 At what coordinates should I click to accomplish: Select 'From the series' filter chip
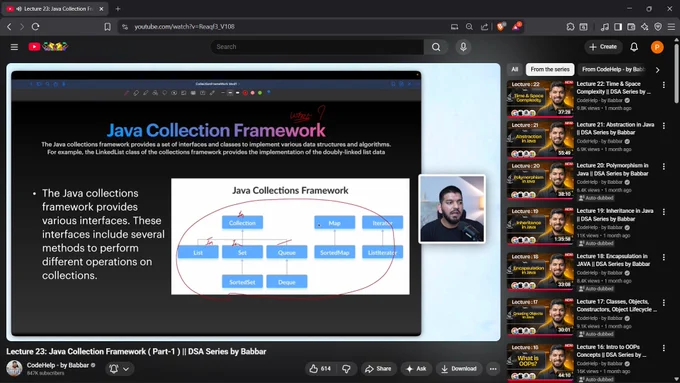pos(550,69)
